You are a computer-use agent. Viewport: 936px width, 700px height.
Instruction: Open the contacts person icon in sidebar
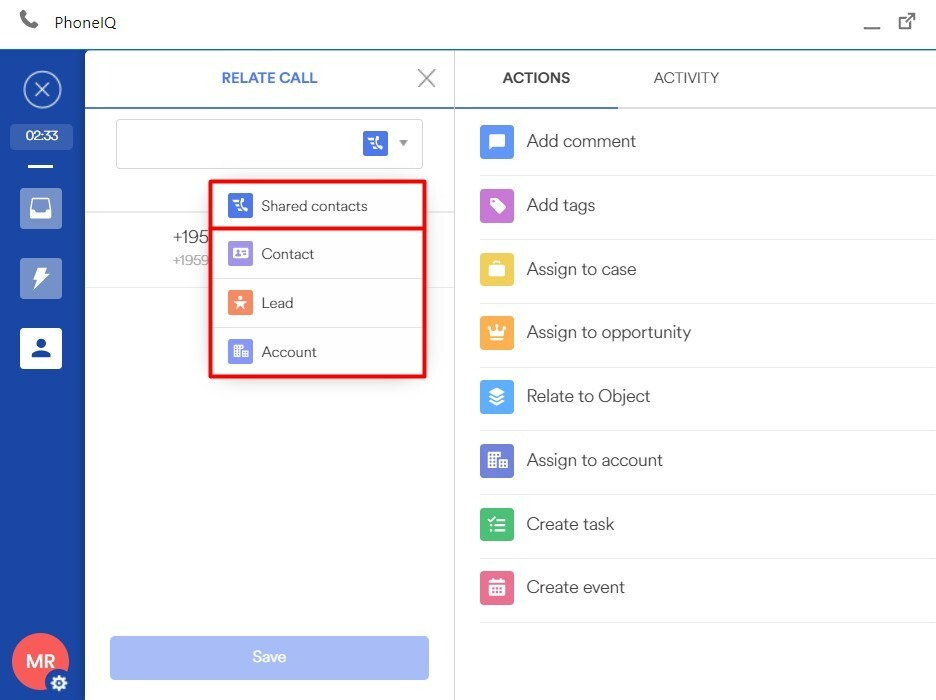click(x=41, y=348)
